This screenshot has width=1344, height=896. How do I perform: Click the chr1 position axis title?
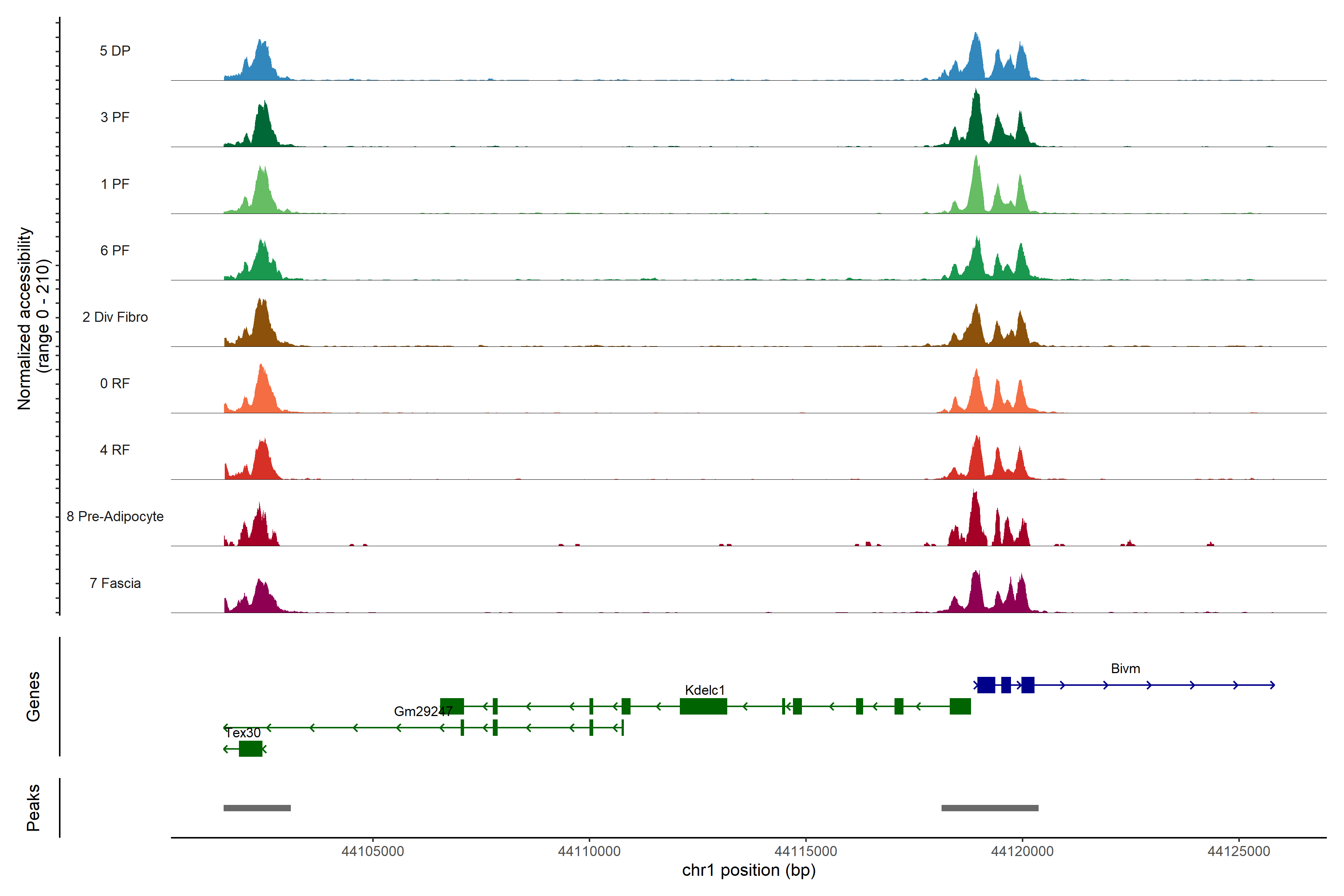pyautogui.click(x=749, y=870)
